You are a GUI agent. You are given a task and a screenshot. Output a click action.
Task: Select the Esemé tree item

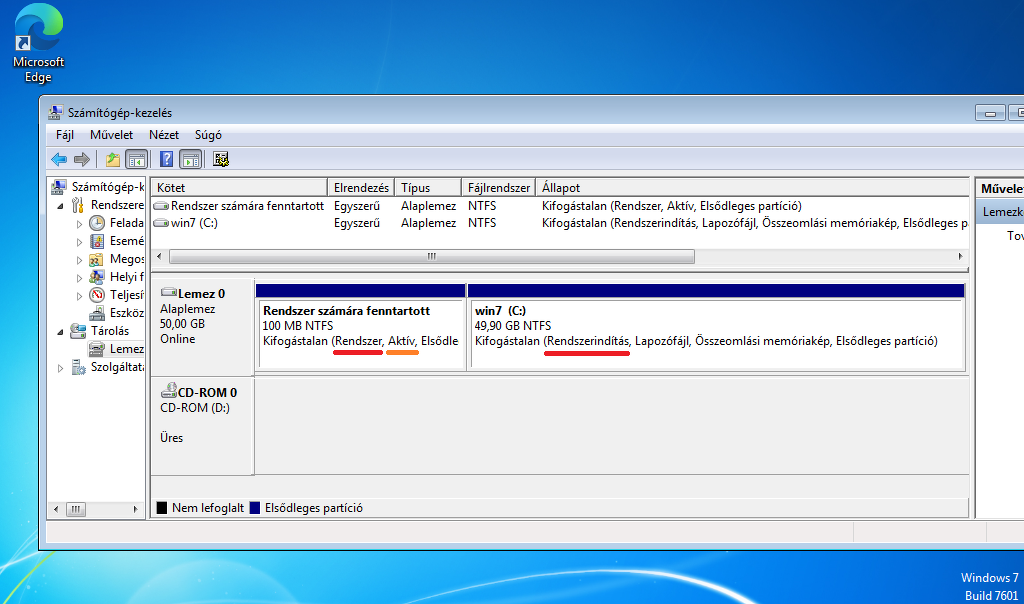point(126,241)
